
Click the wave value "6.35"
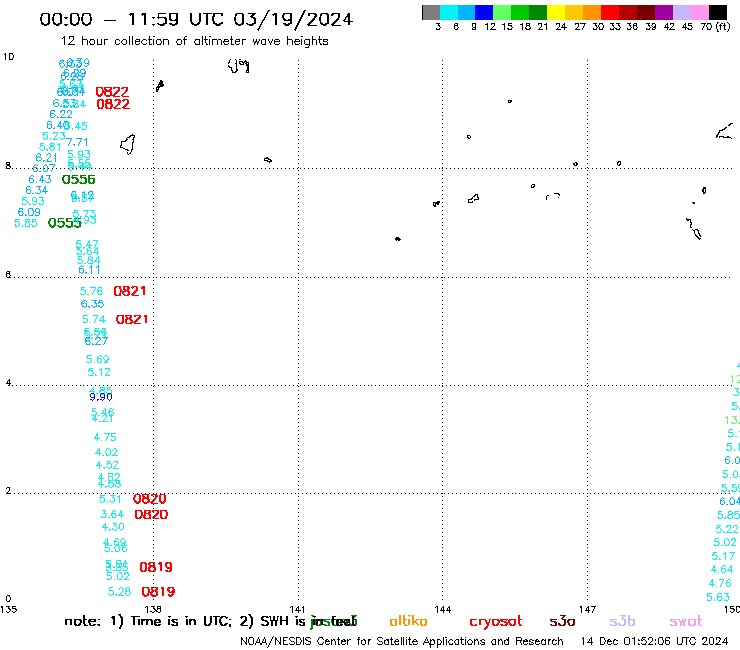[92, 304]
